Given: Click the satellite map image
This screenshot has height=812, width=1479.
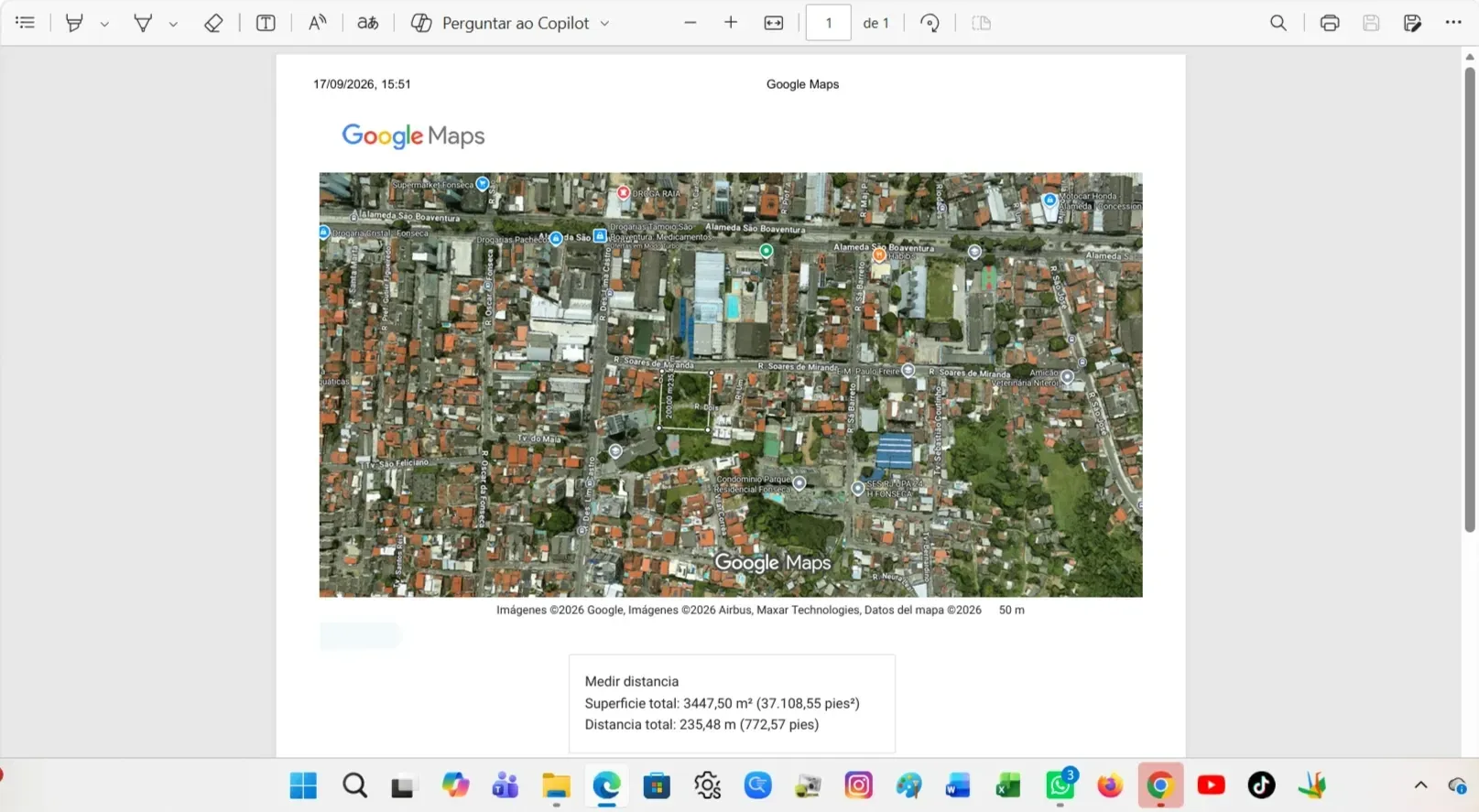Looking at the screenshot, I should pos(731,385).
